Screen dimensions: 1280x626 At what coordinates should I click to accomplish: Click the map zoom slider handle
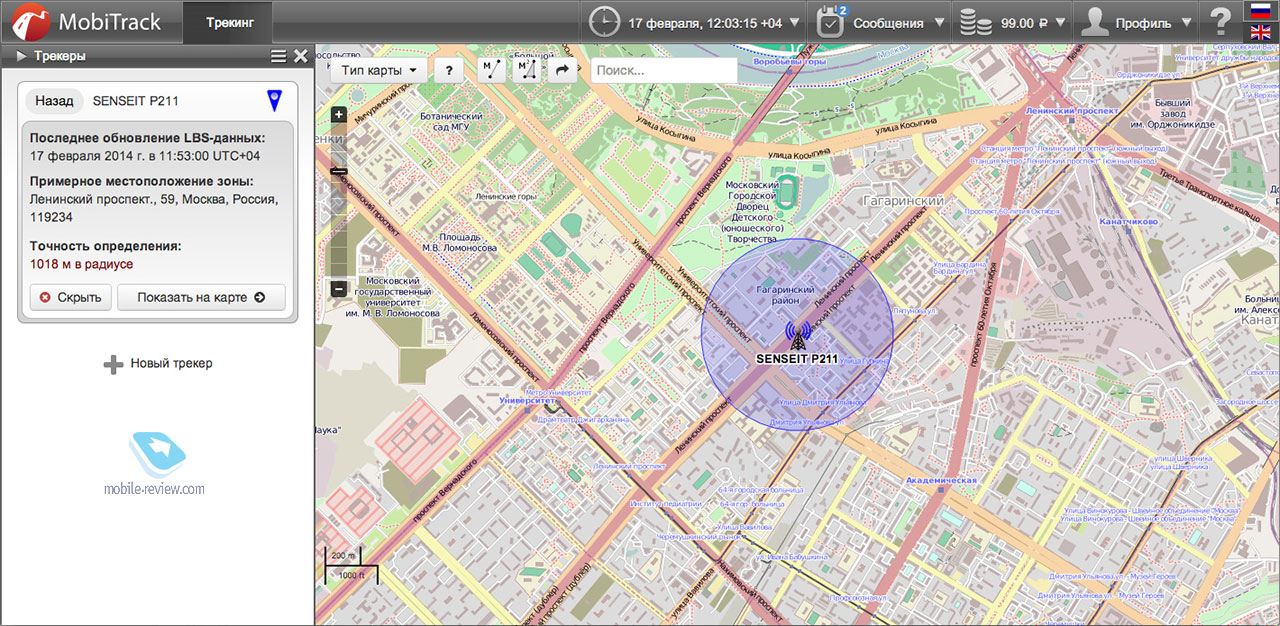point(339,171)
